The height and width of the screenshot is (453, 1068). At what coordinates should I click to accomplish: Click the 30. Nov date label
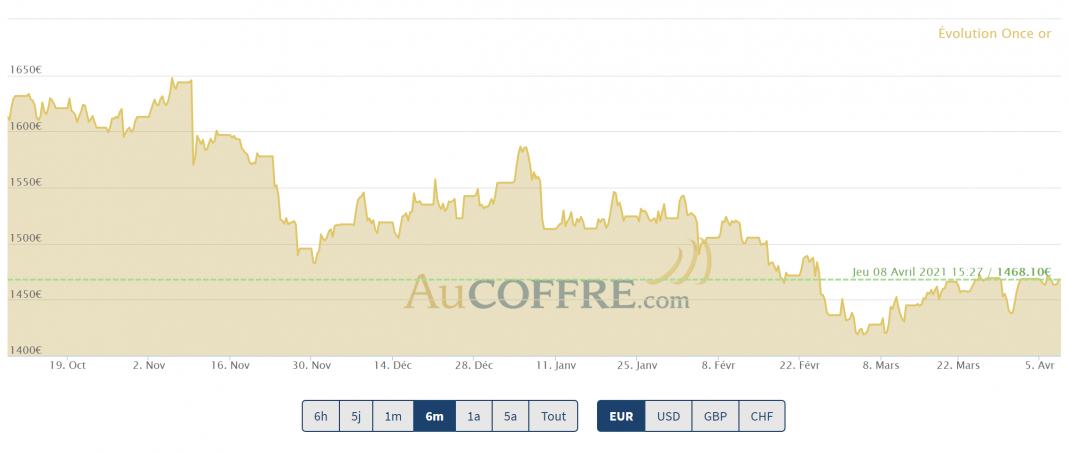[x=311, y=365]
